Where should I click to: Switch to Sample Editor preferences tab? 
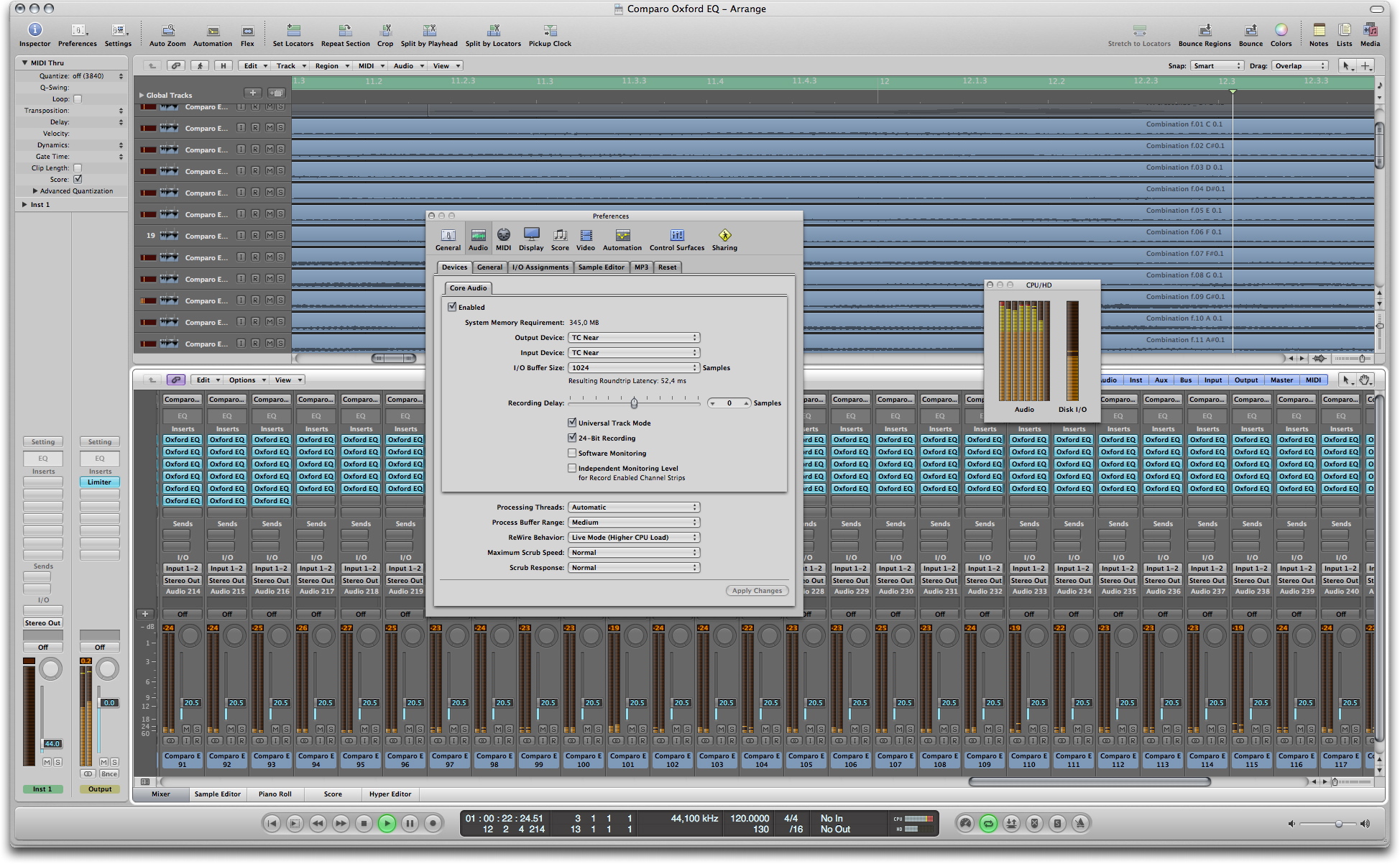(602, 267)
